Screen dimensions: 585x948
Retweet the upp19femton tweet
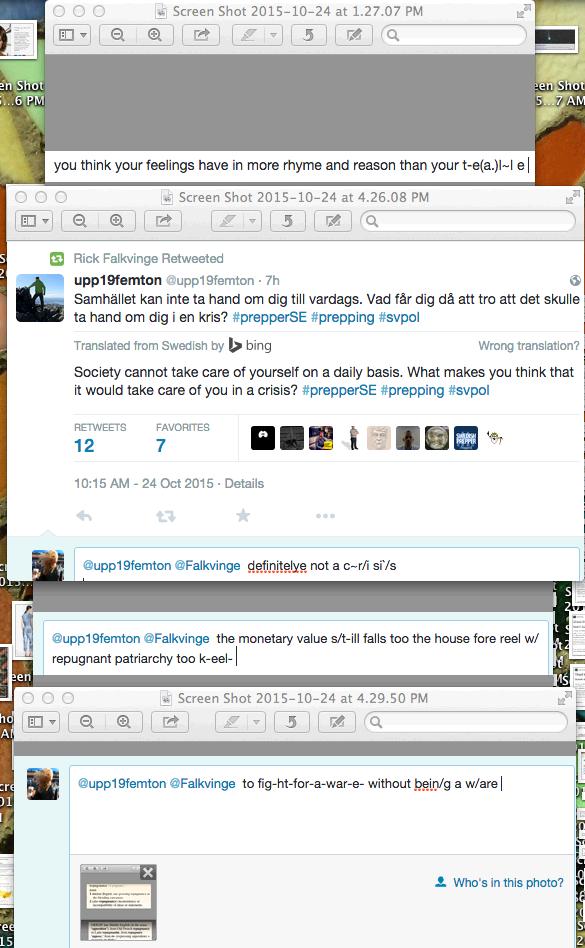(166, 516)
